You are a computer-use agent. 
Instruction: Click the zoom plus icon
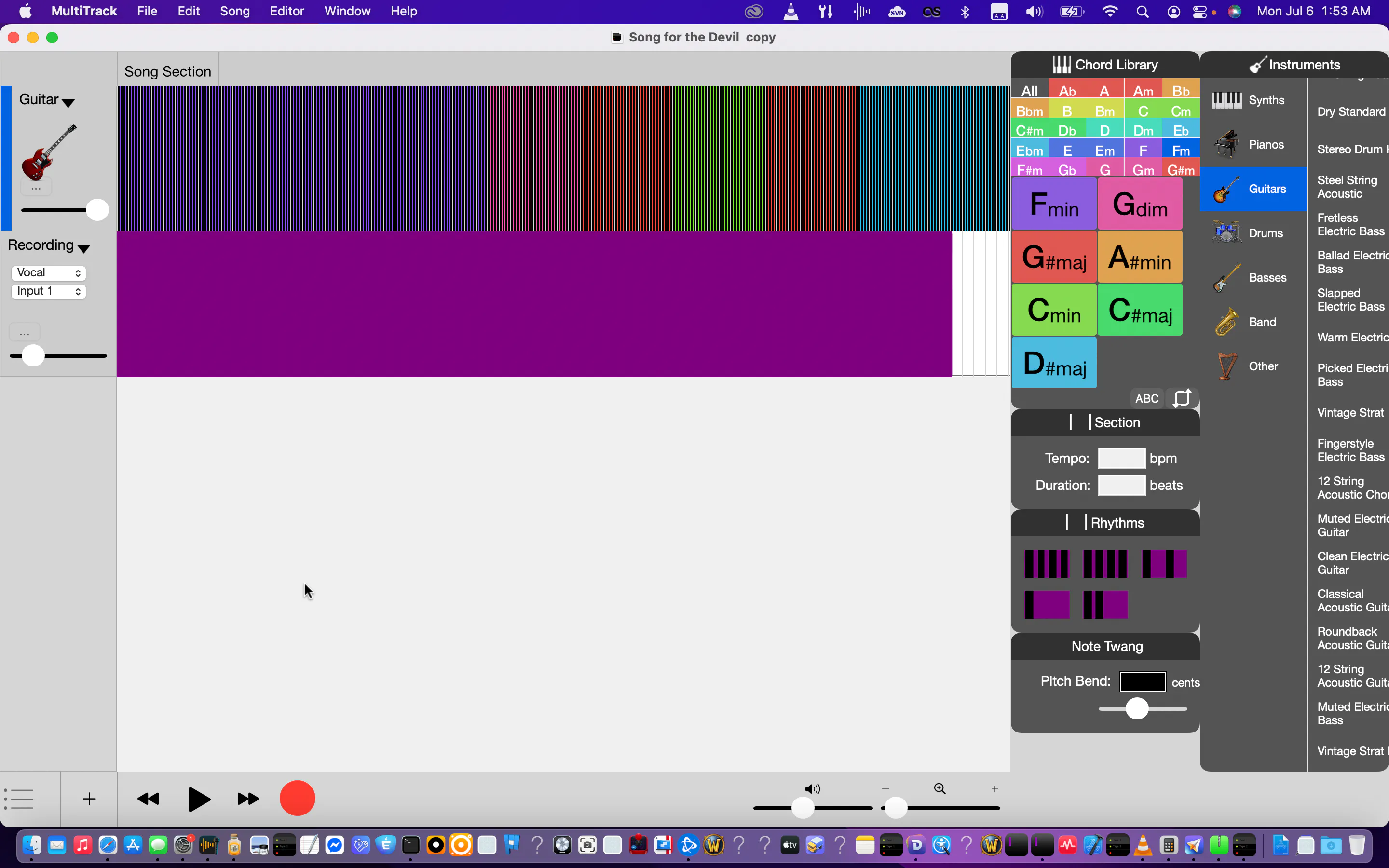[994, 789]
